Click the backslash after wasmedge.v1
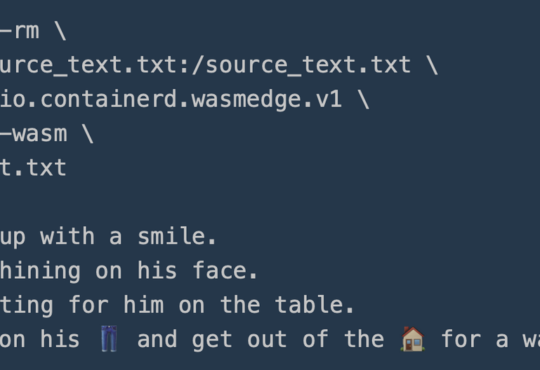Image resolution: width=540 pixels, height=370 pixels. [x=364, y=100]
